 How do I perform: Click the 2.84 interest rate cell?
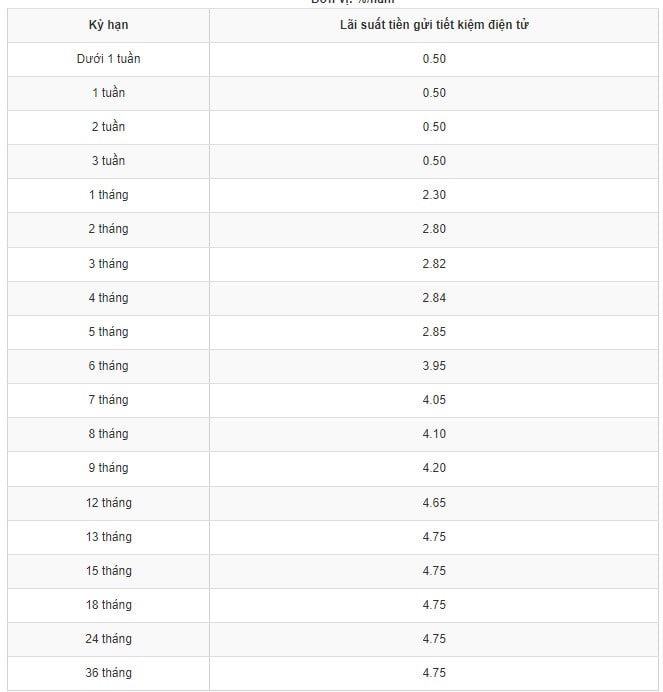click(434, 298)
